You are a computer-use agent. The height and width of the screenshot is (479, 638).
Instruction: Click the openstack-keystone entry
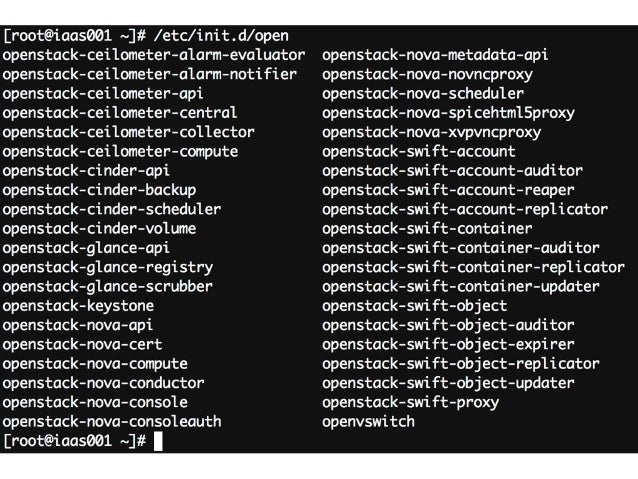[78, 306]
